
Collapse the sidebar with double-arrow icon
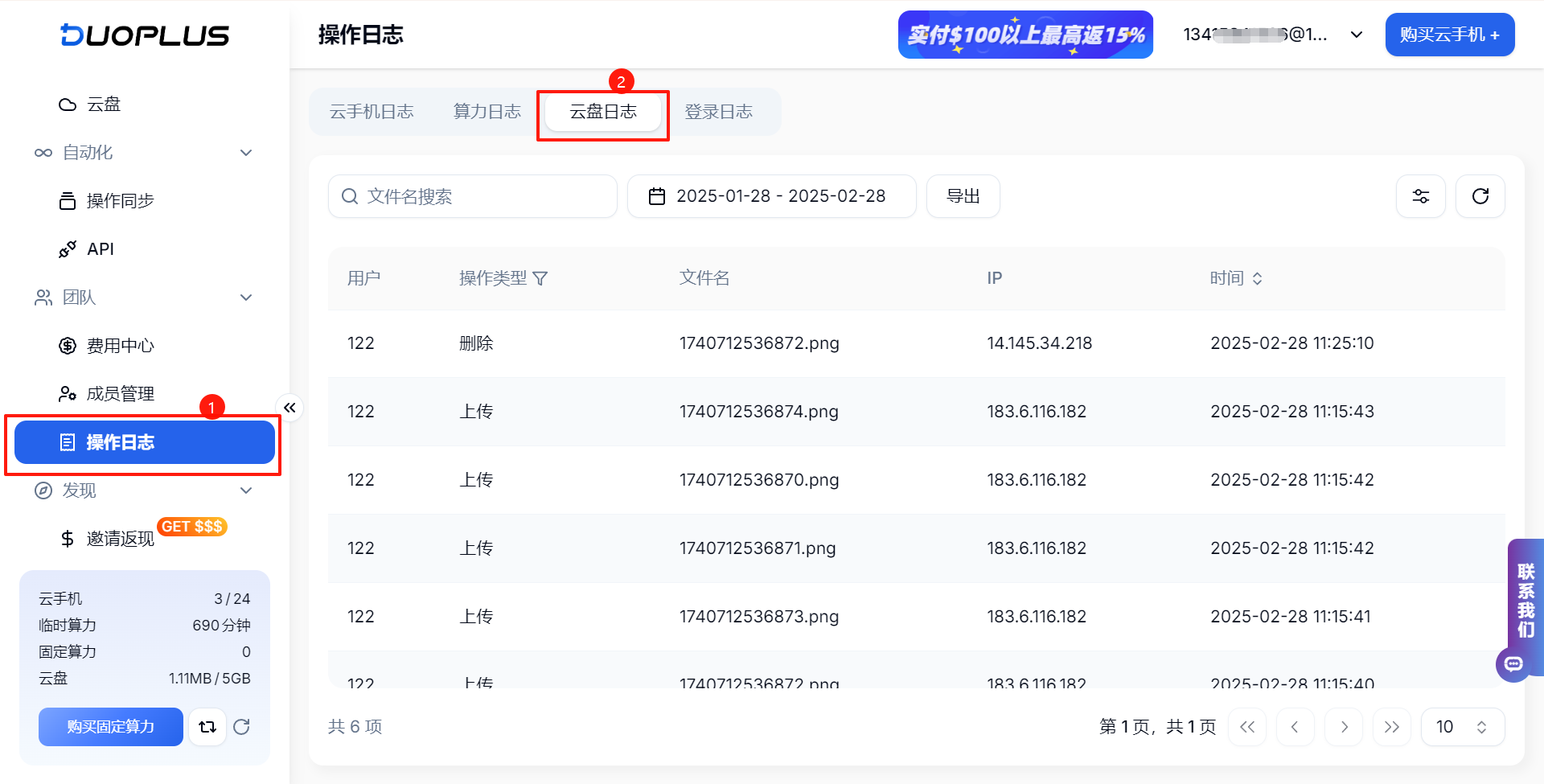(x=289, y=408)
